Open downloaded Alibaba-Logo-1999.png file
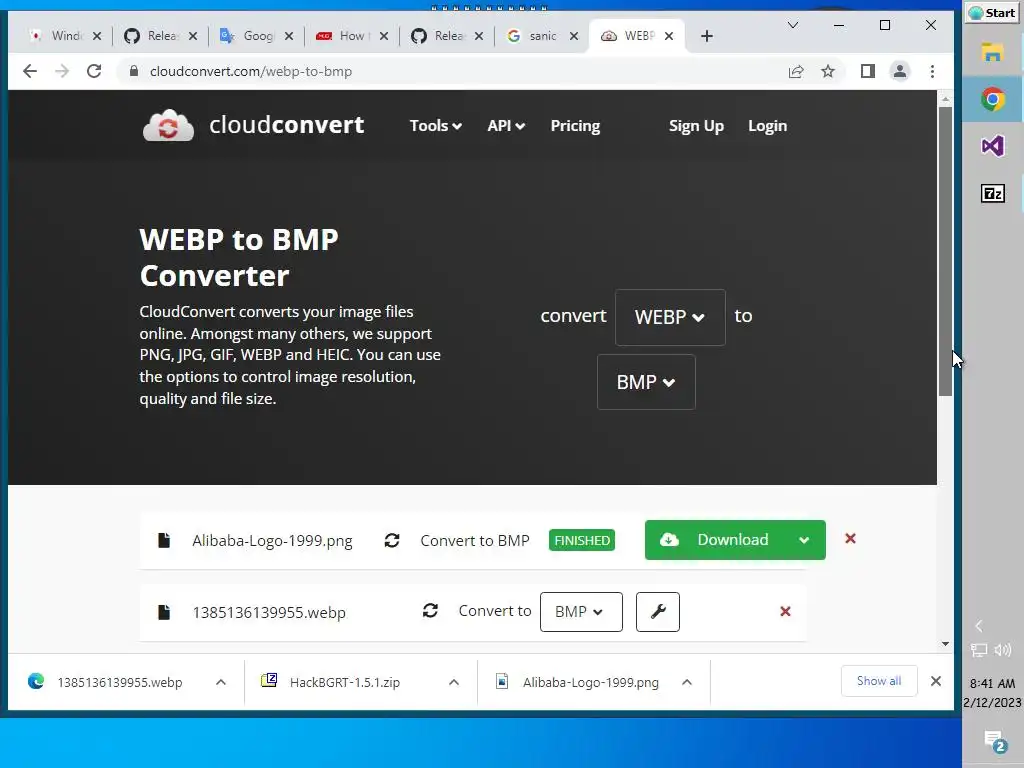 590,682
